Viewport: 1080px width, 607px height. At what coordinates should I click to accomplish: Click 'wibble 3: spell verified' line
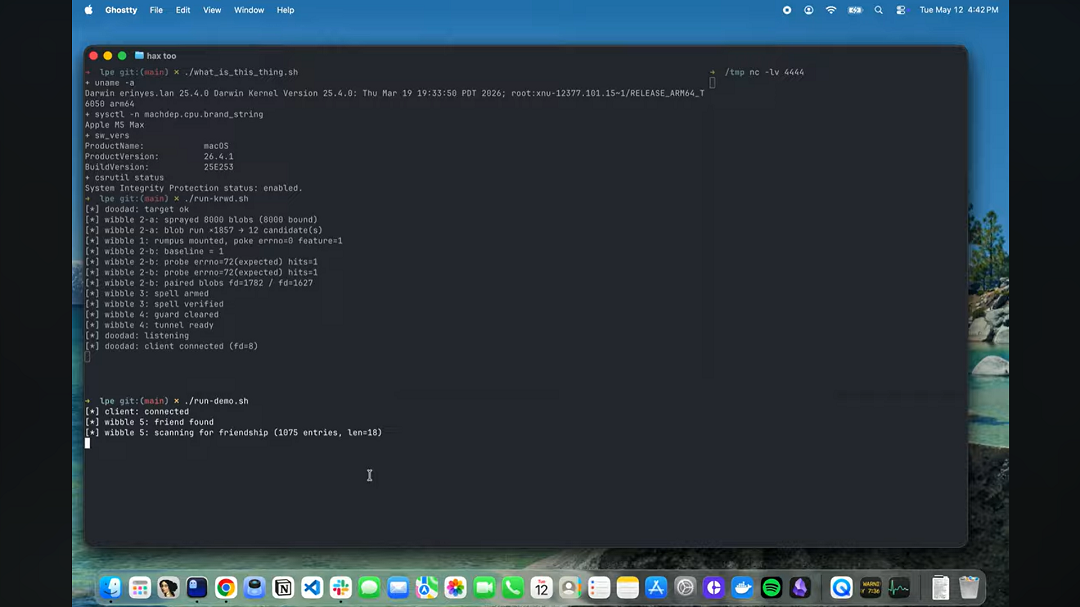(154, 304)
